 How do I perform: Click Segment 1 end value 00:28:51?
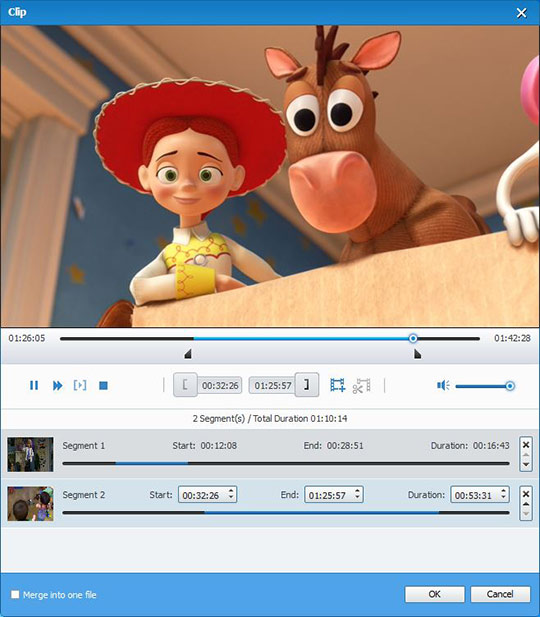[x=345, y=445]
